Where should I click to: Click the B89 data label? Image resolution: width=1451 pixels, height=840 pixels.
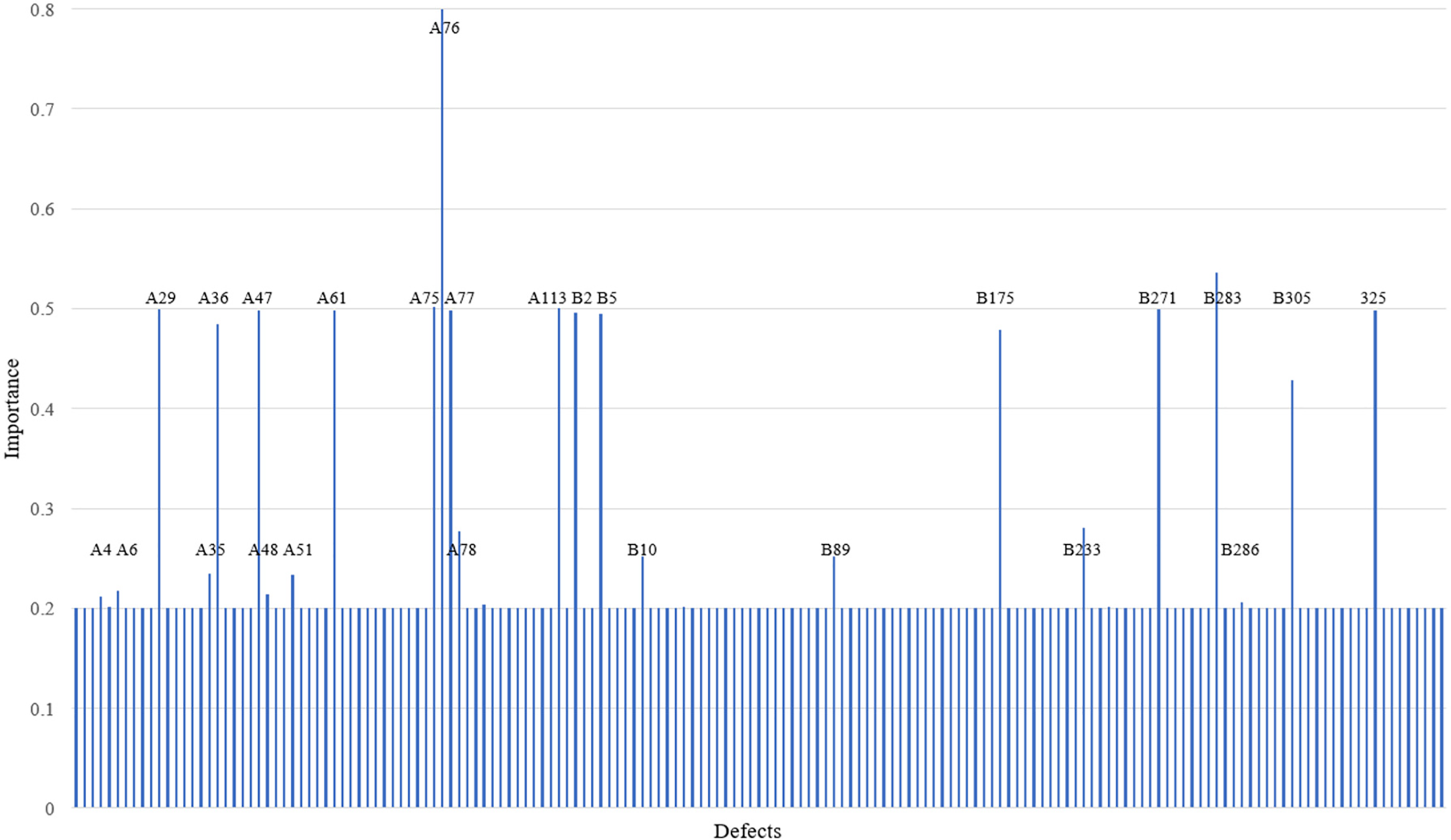[x=835, y=550]
